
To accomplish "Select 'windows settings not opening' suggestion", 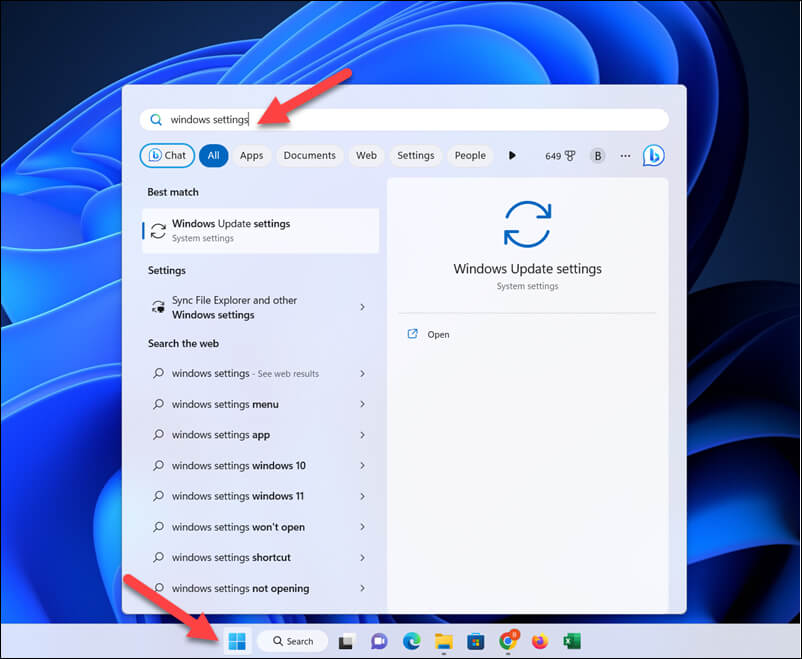I will point(260,588).
